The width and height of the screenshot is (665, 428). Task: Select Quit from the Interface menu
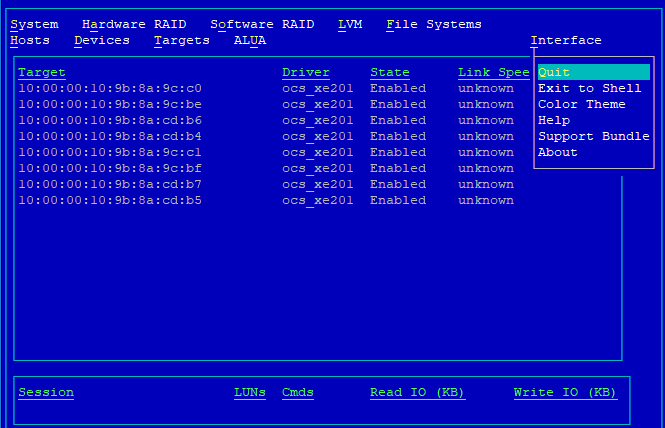tap(593, 72)
